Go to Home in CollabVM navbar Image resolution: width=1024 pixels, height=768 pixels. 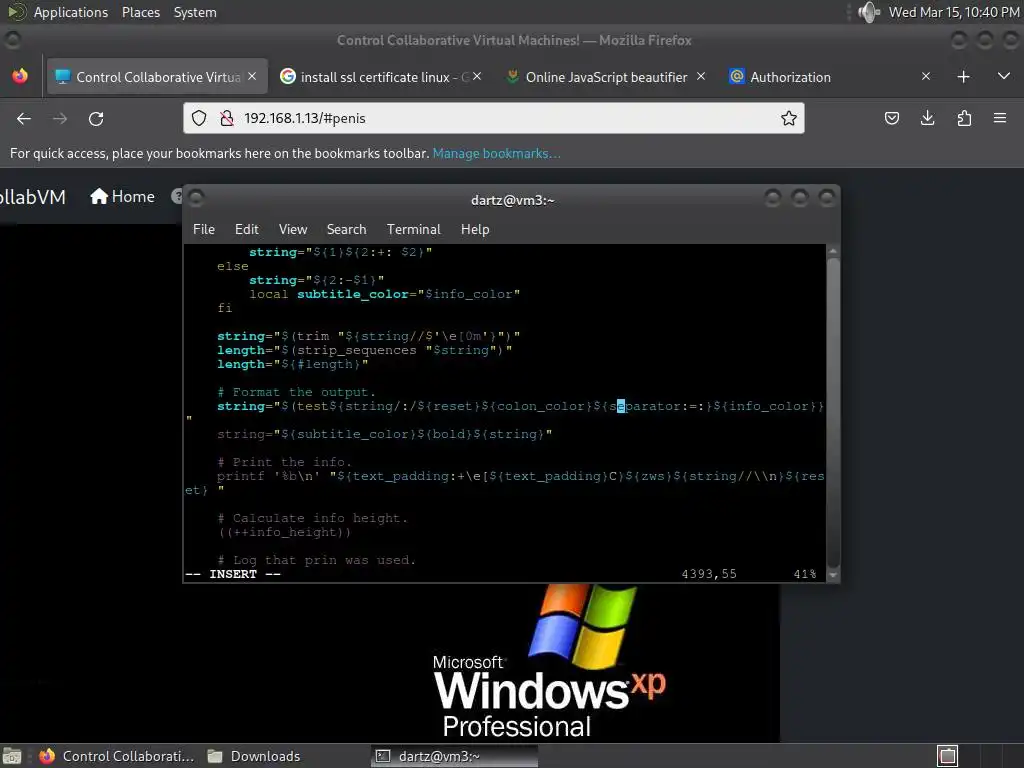123,197
